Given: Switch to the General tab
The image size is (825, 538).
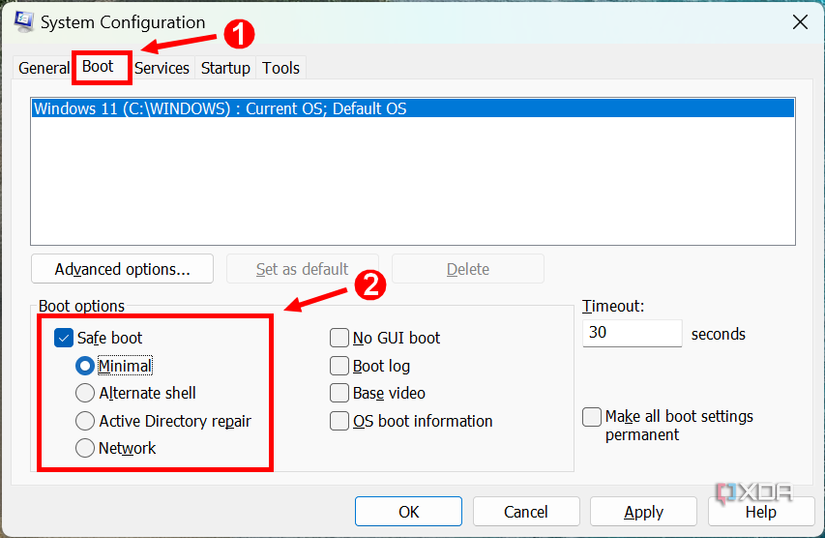Looking at the screenshot, I should (x=44, y=68).
